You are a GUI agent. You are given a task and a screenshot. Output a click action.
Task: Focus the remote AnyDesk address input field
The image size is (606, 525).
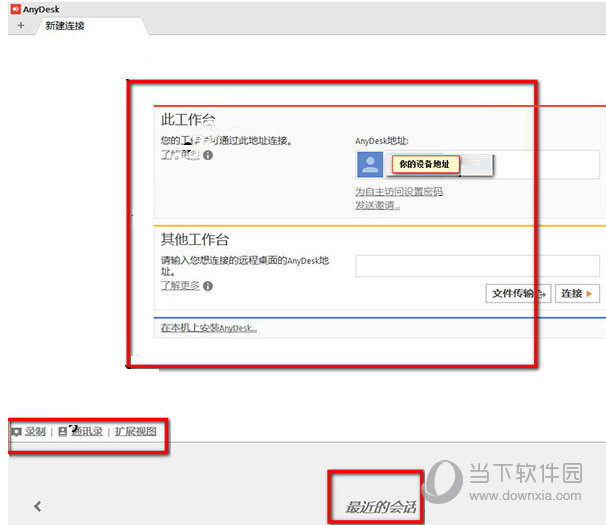pos(477,266)
